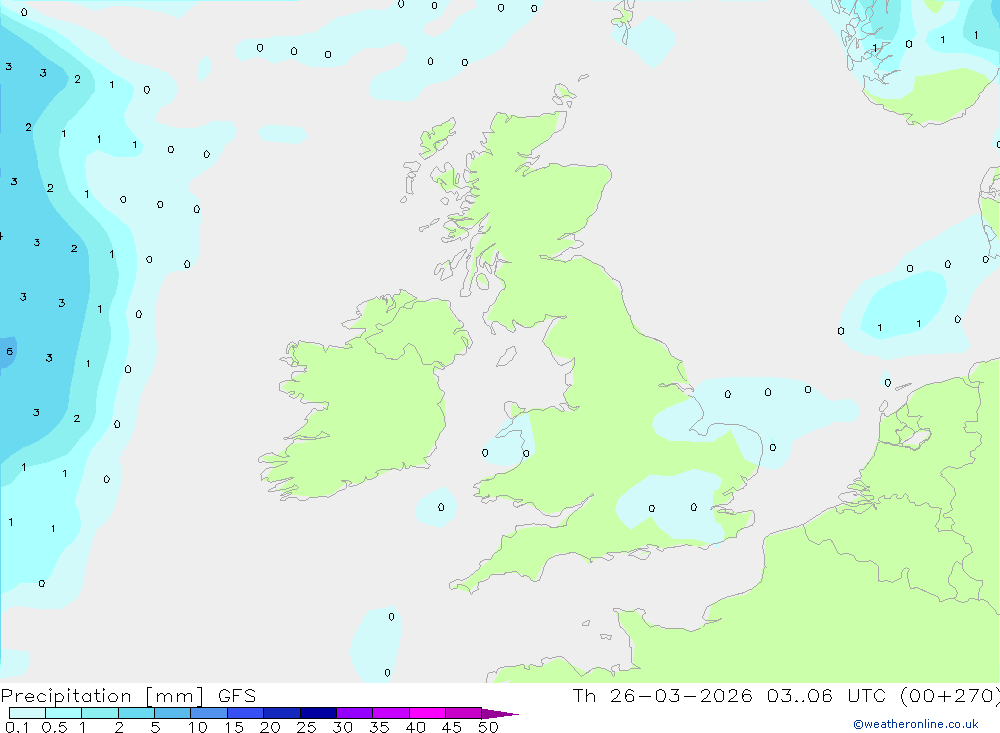Click the '0.5' legend scale label
This screenshot has width=1000, height=733.
54,727
